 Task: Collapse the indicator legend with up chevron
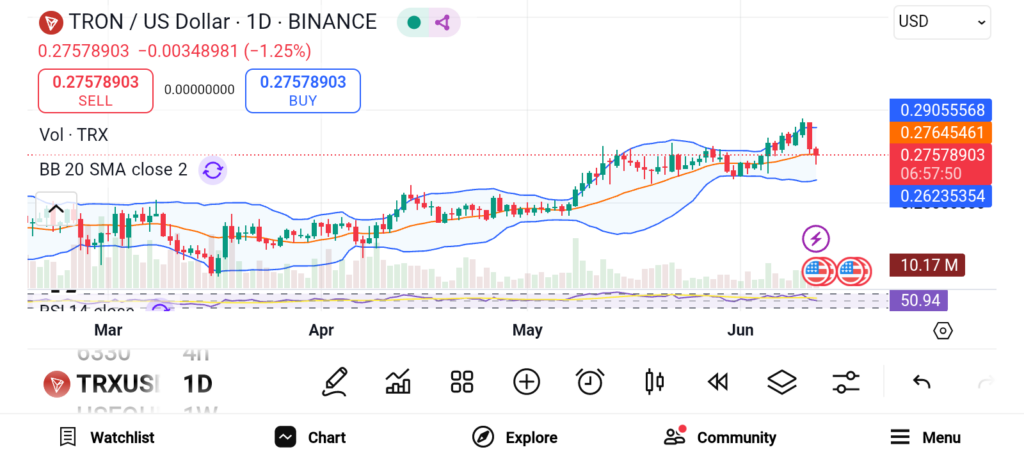[x=56, y=209]
